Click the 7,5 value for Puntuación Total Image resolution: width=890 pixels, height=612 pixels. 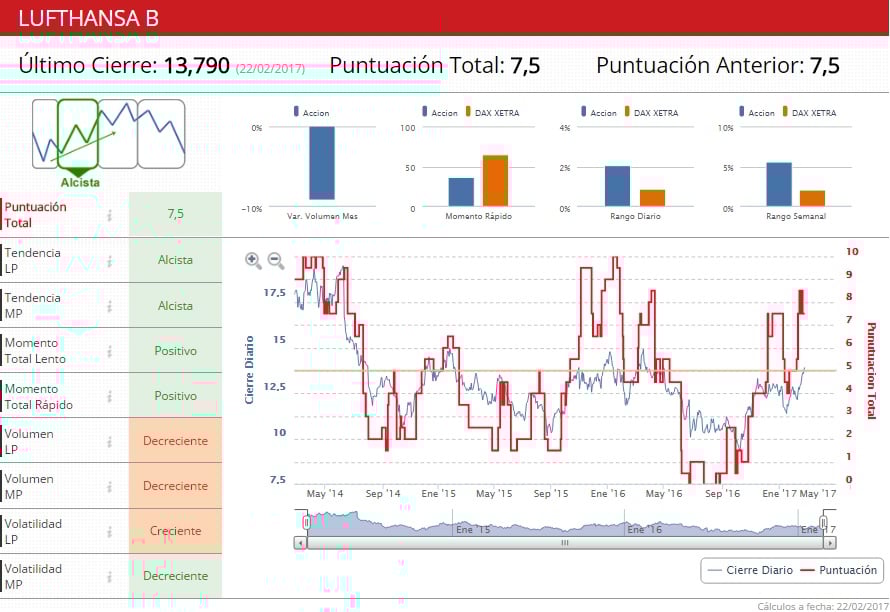point(175,214)
